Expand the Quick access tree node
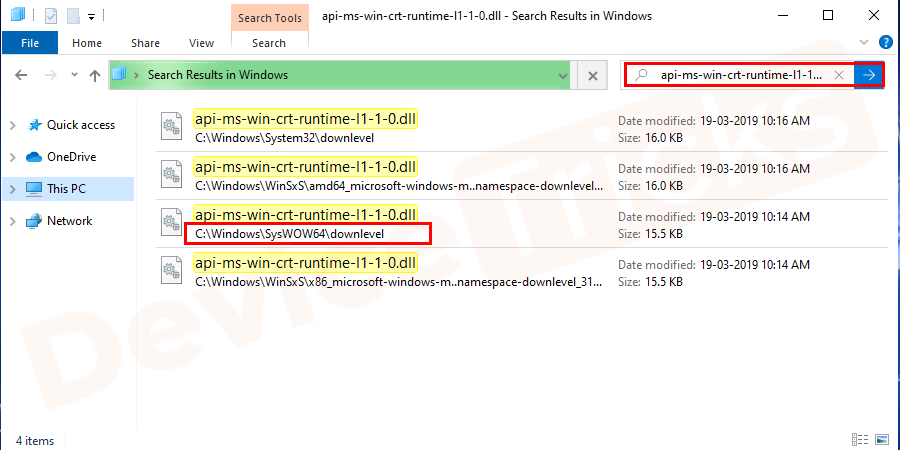The width and height of the screenshot is (900, 450). [x=13, y=125]
